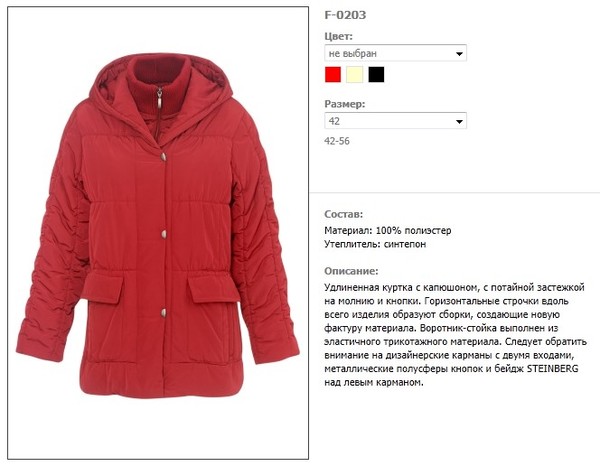
Task: Click the Размер label
Action: (x=345, y=104)
